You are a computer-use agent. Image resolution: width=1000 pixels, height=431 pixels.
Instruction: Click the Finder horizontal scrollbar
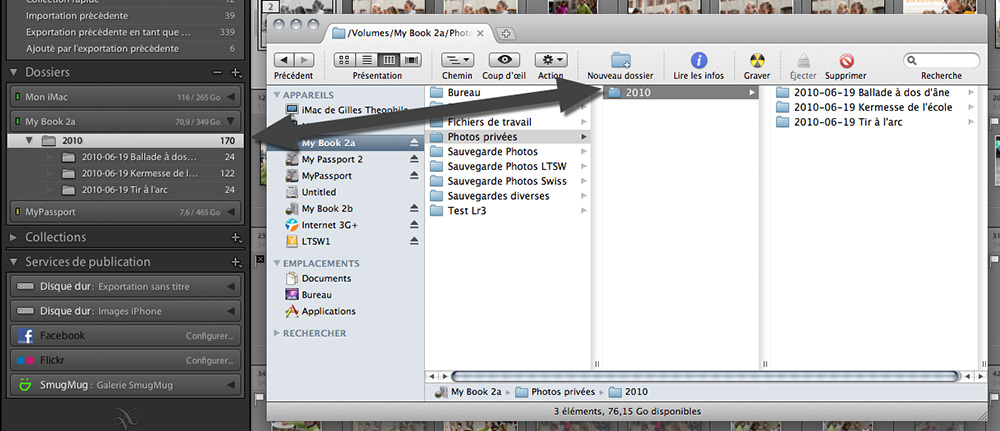pyautogui.click(x=704, y=376)
